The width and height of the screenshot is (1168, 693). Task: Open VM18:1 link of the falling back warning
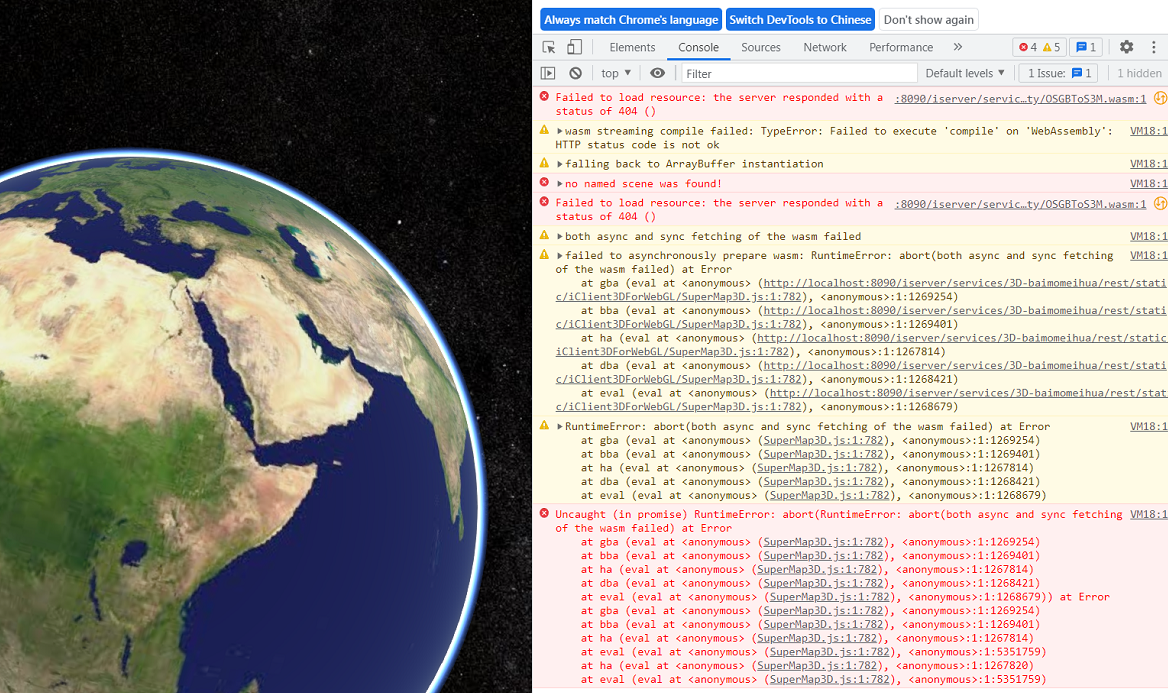pyautogui.click(x=1149, y=164)
